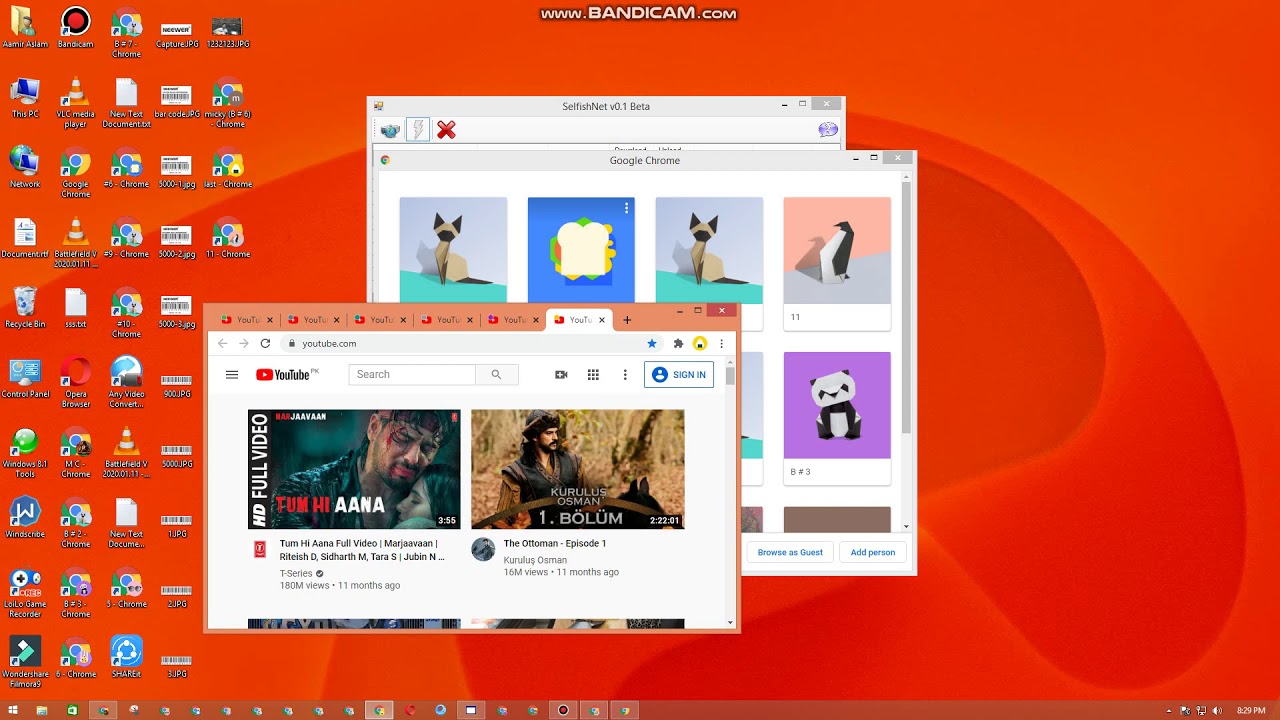
Task: Open the Opera icon in the taskbar
Action: click(410, 710)
